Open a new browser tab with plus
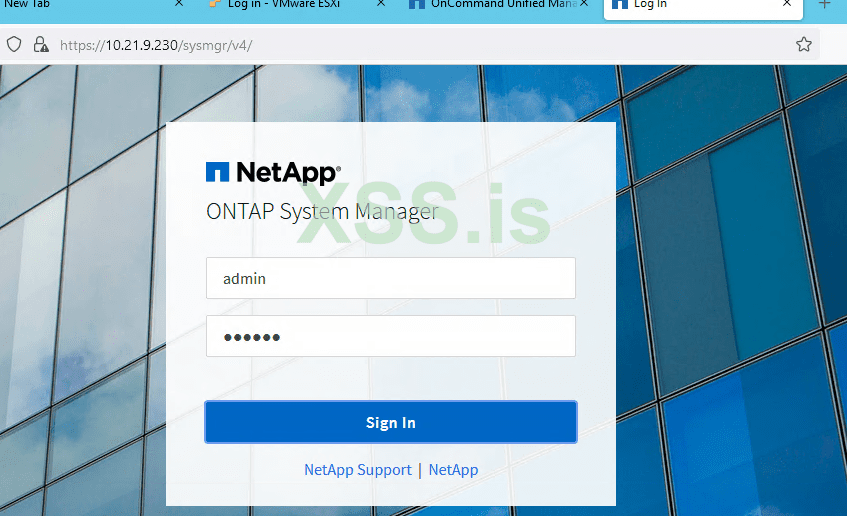 point(824,4)
